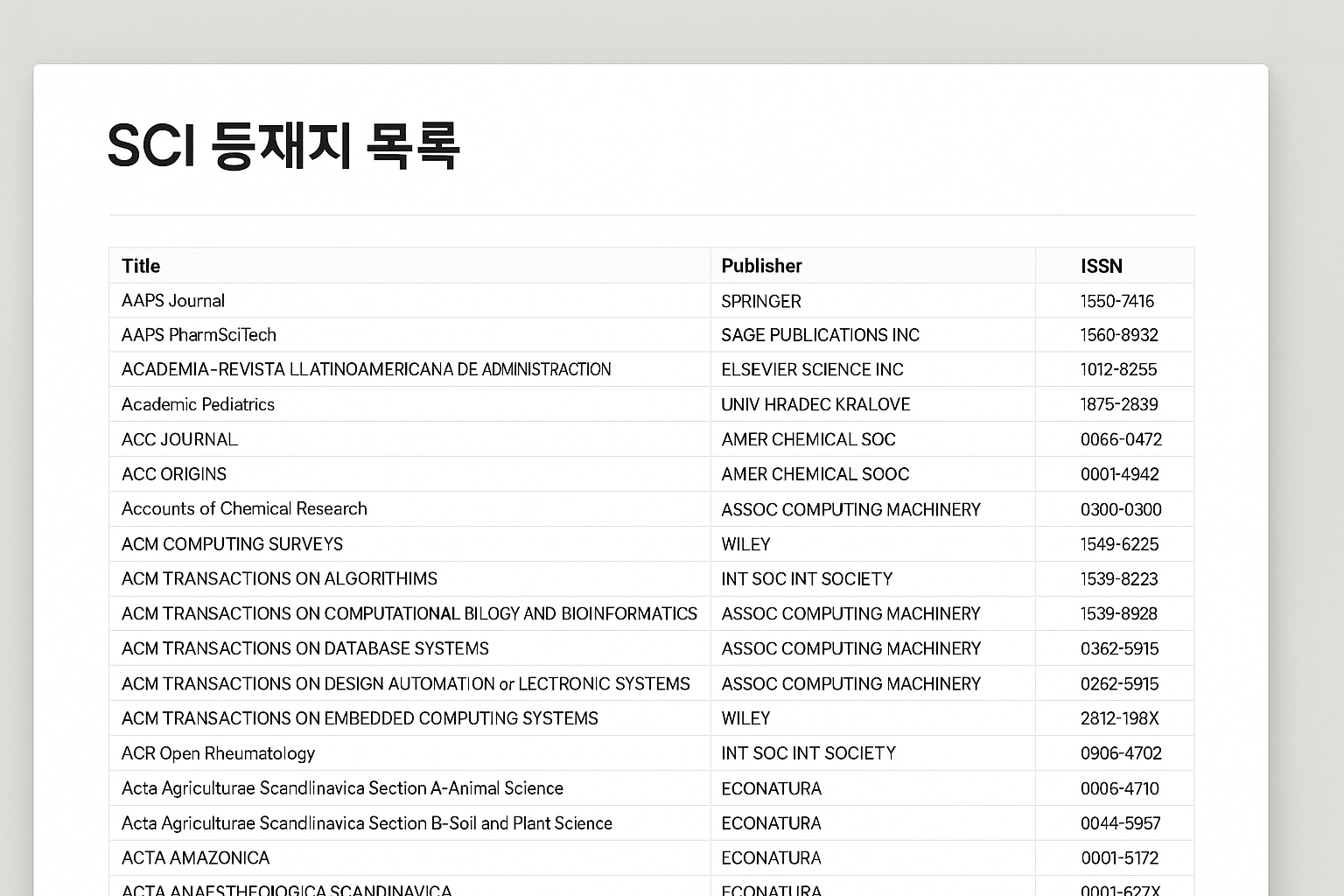
Task: Click ISSN 1549-6225
Action: point(1119,544)
